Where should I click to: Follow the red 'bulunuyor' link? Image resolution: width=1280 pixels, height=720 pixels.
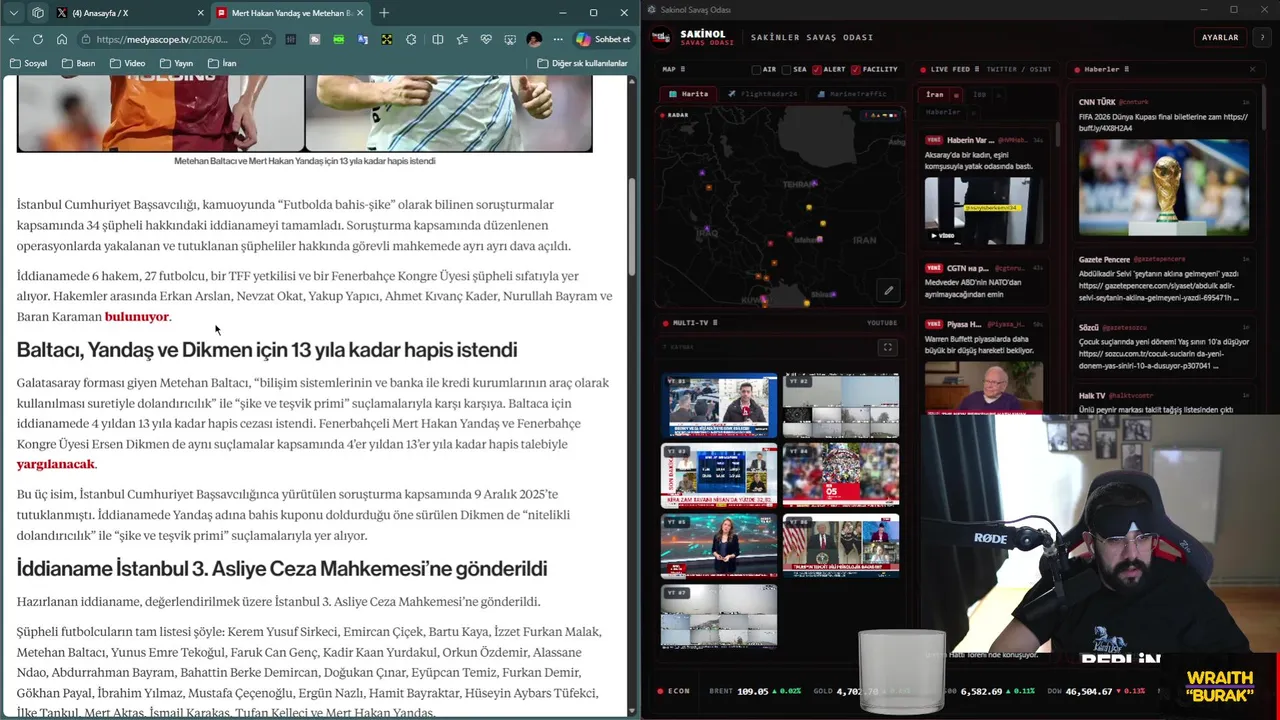click(x=137, y=317)
